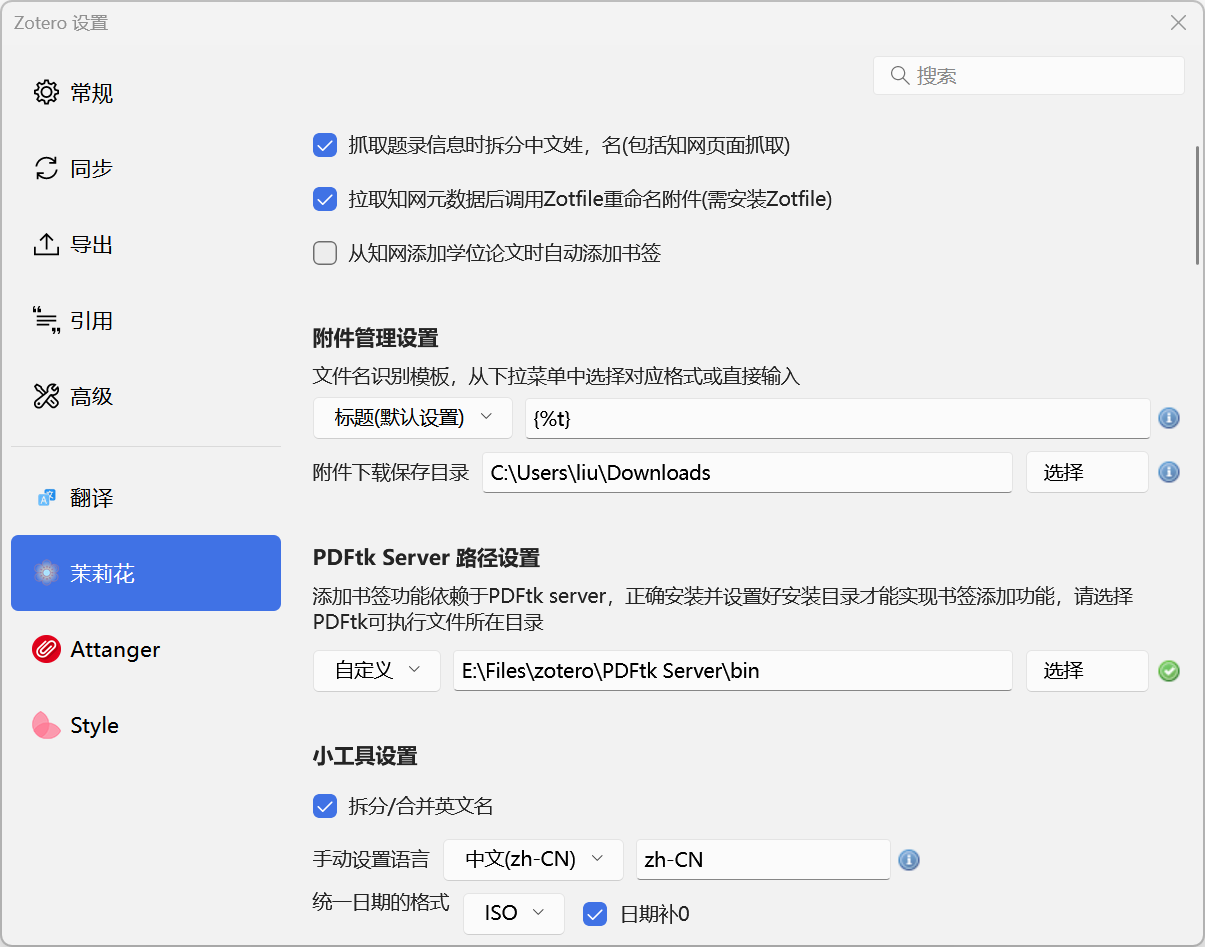Open the Attanger paperclip settings pane

[x=146, y=649]
